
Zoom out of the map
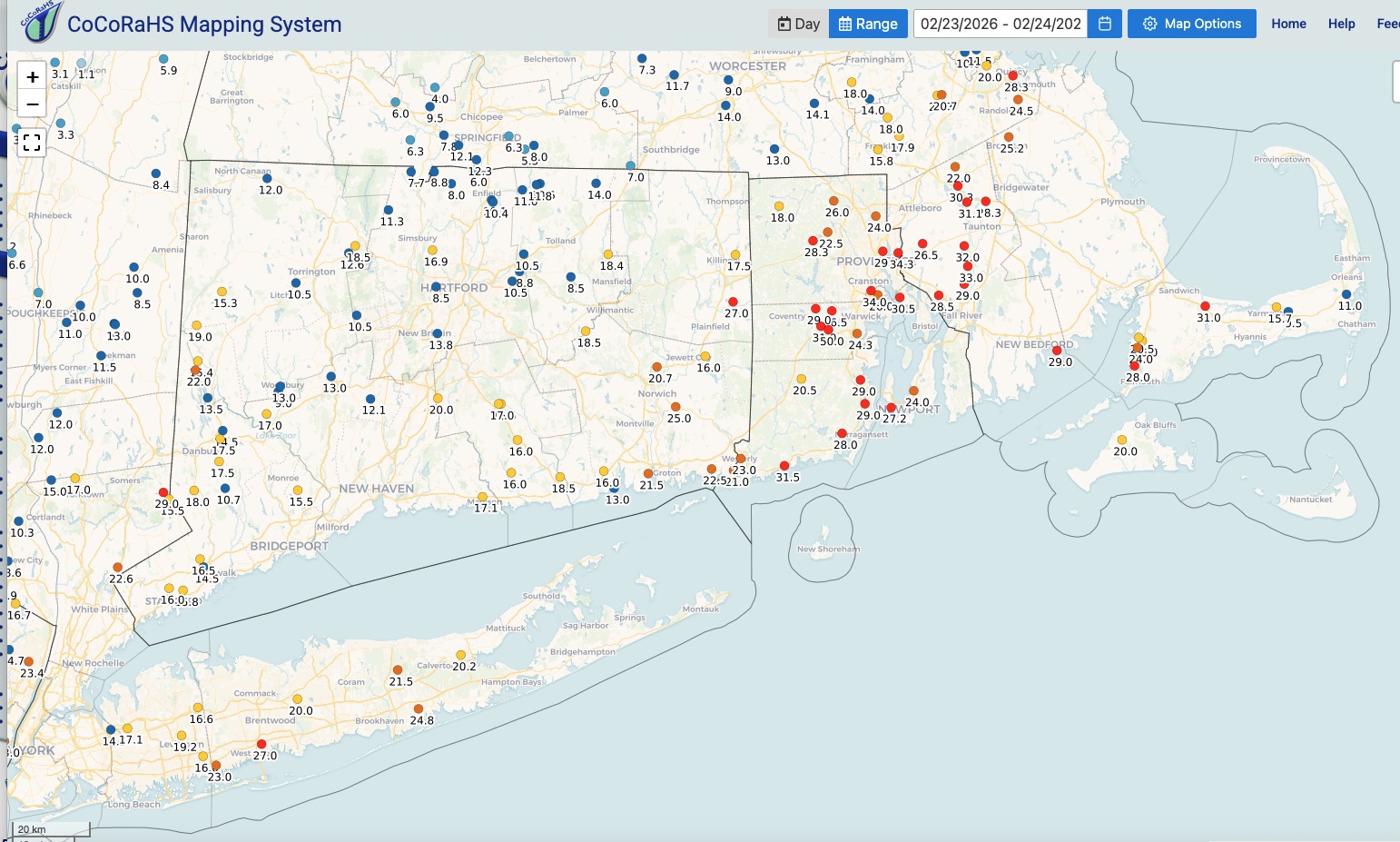pyautogui.click(x=32, y=104)
